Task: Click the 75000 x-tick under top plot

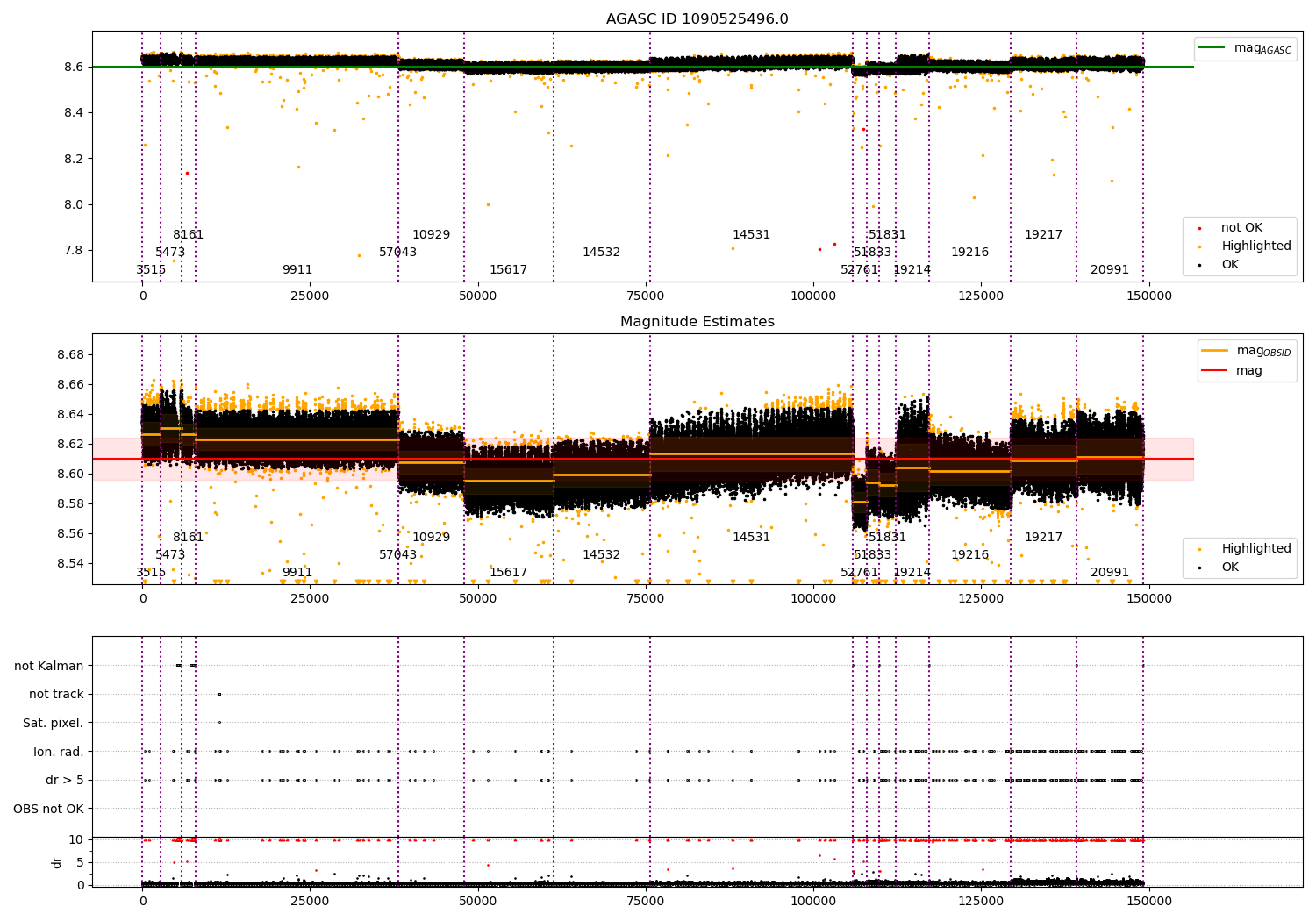Action: pos(646,296)
